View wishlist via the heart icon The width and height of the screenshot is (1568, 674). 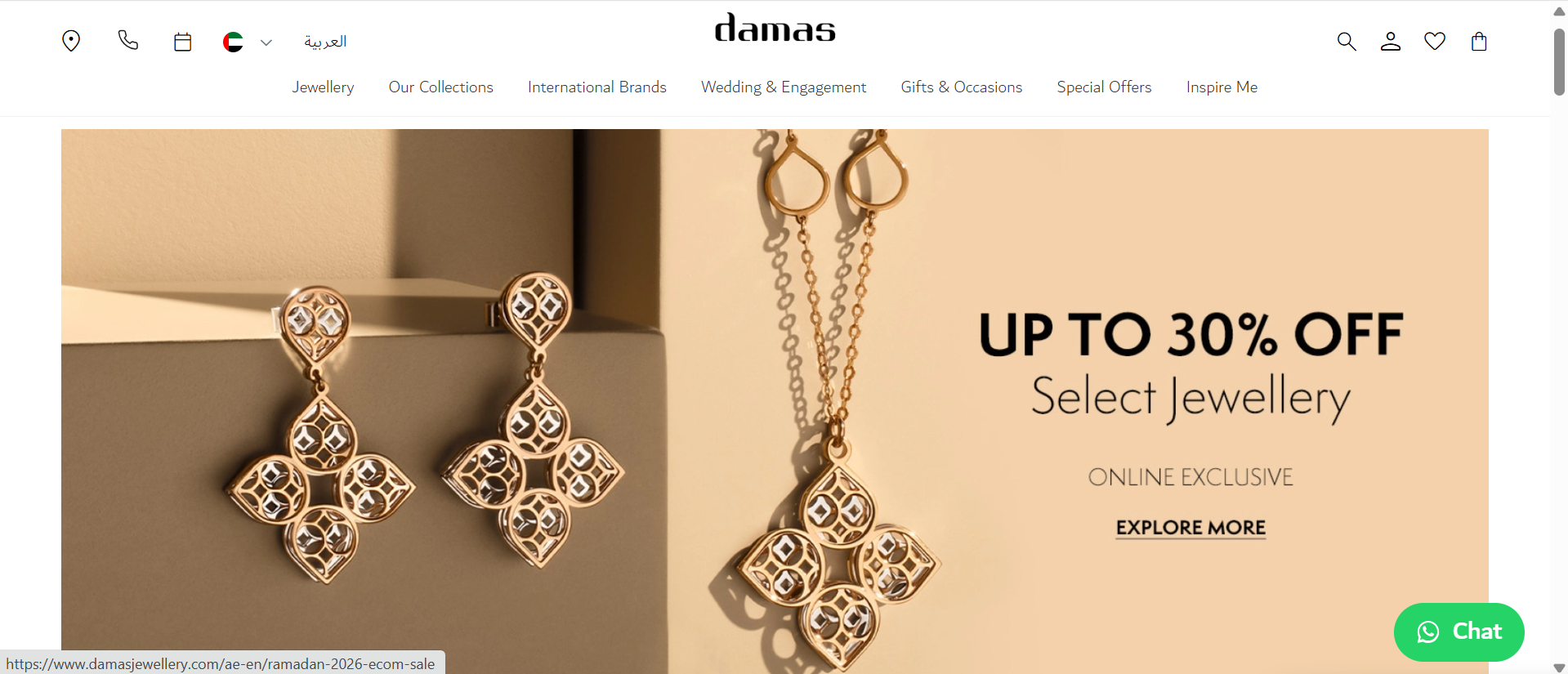click(x=1434, y=41)
